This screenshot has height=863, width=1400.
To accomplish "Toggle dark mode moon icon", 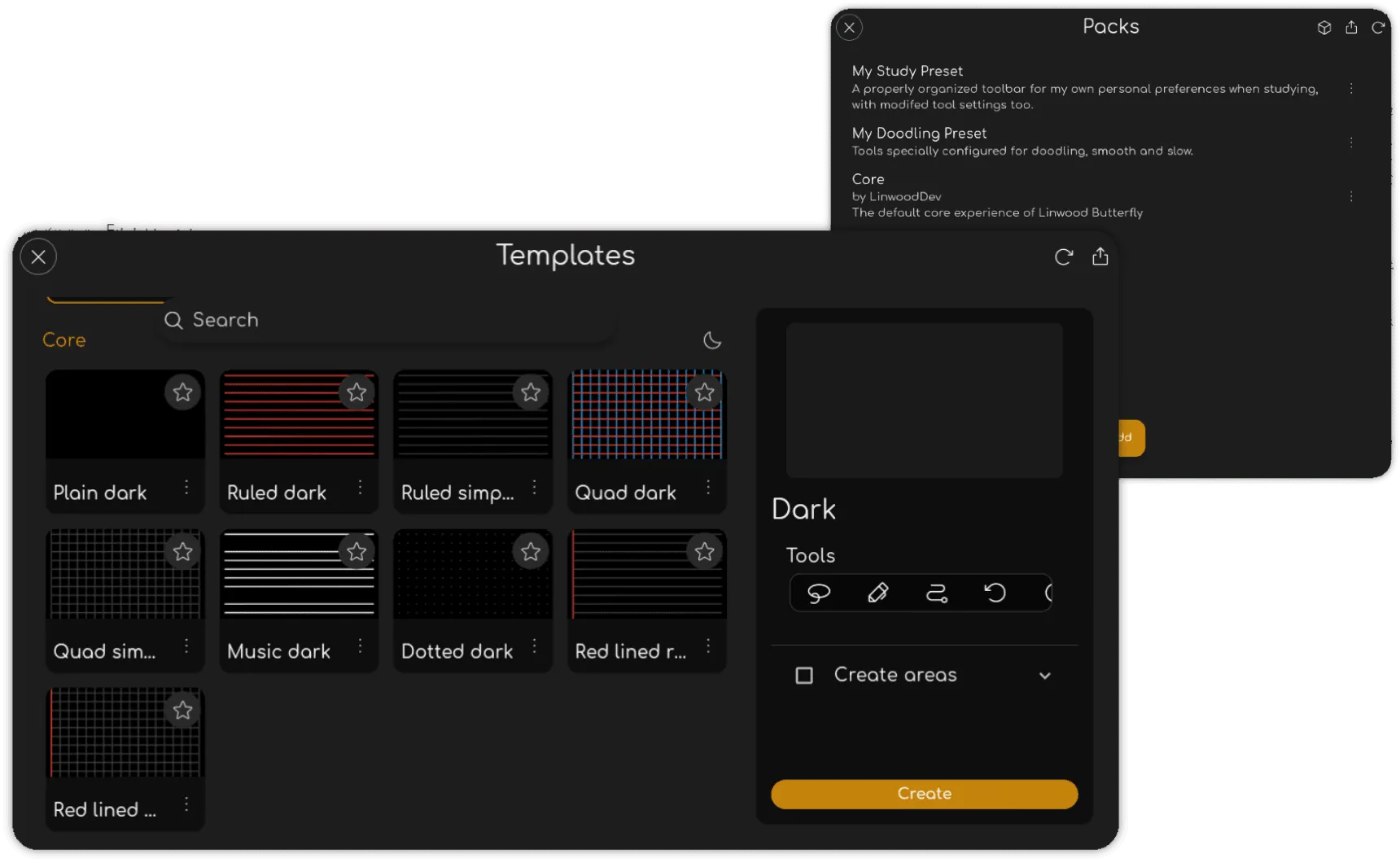I will tap(712, 340).
